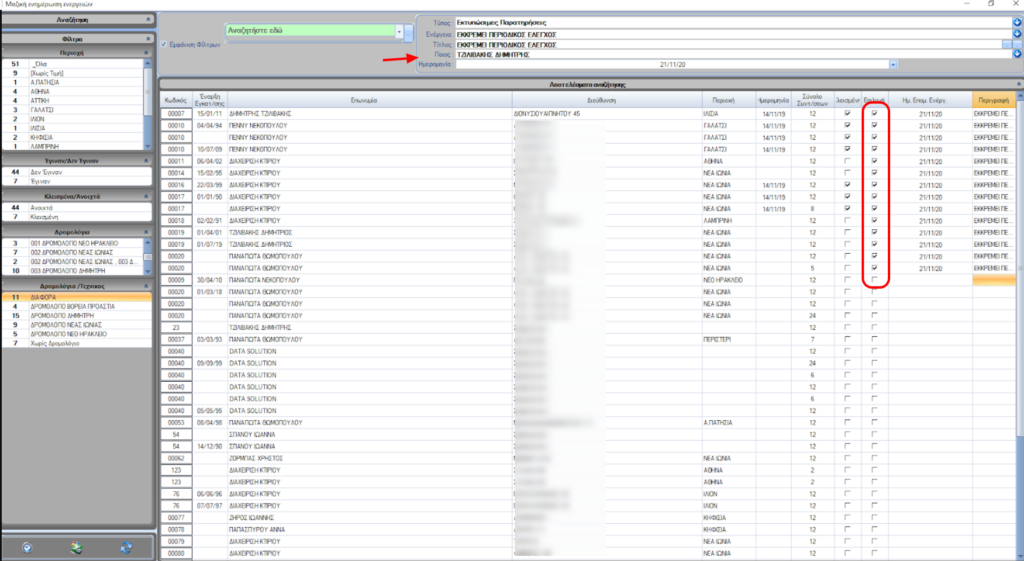Viewport: 1024px width, 561px height.
Task: Toggle the Εμφάνιση Φίλτρων checkbox
Action: 164,44
